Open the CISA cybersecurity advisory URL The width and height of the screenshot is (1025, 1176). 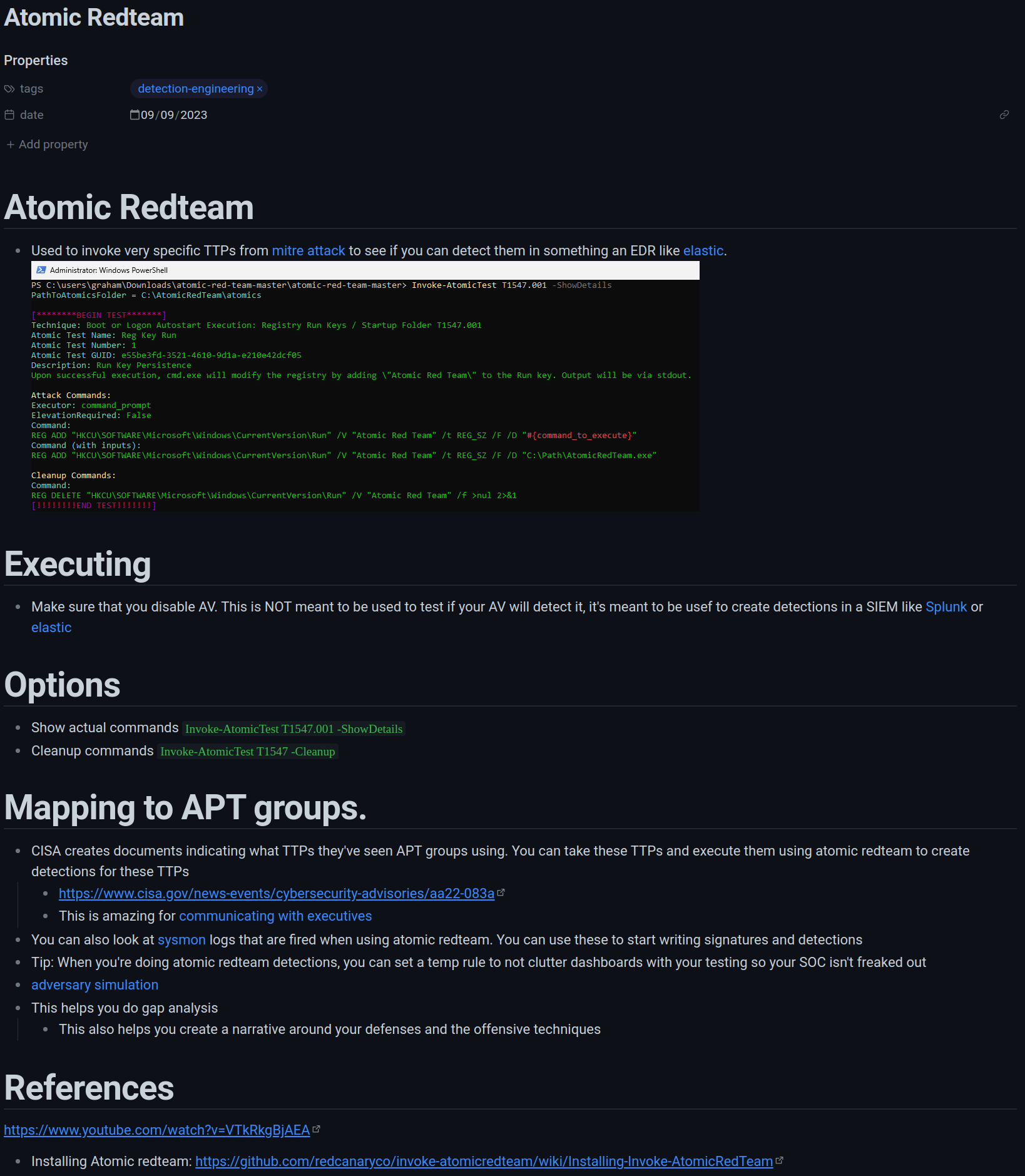(276, 894)
